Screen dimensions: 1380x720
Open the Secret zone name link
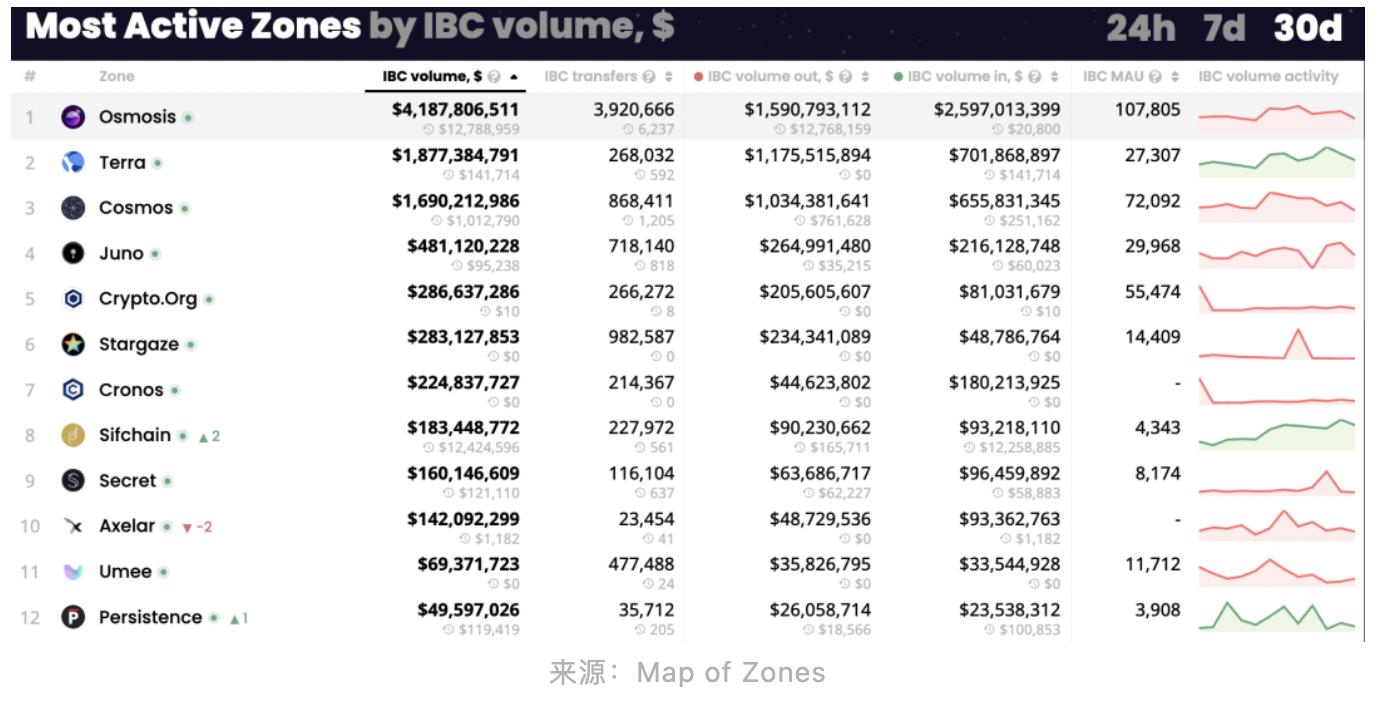point(127,481)
